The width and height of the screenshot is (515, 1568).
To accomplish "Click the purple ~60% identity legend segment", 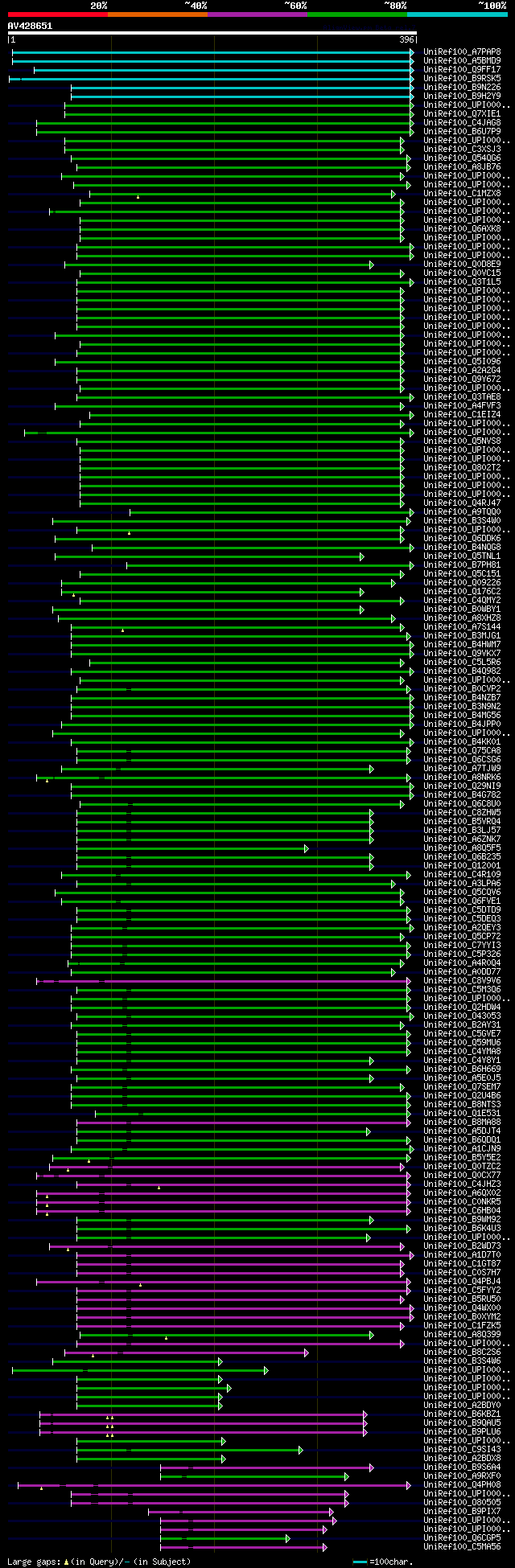I will (257, 14).
